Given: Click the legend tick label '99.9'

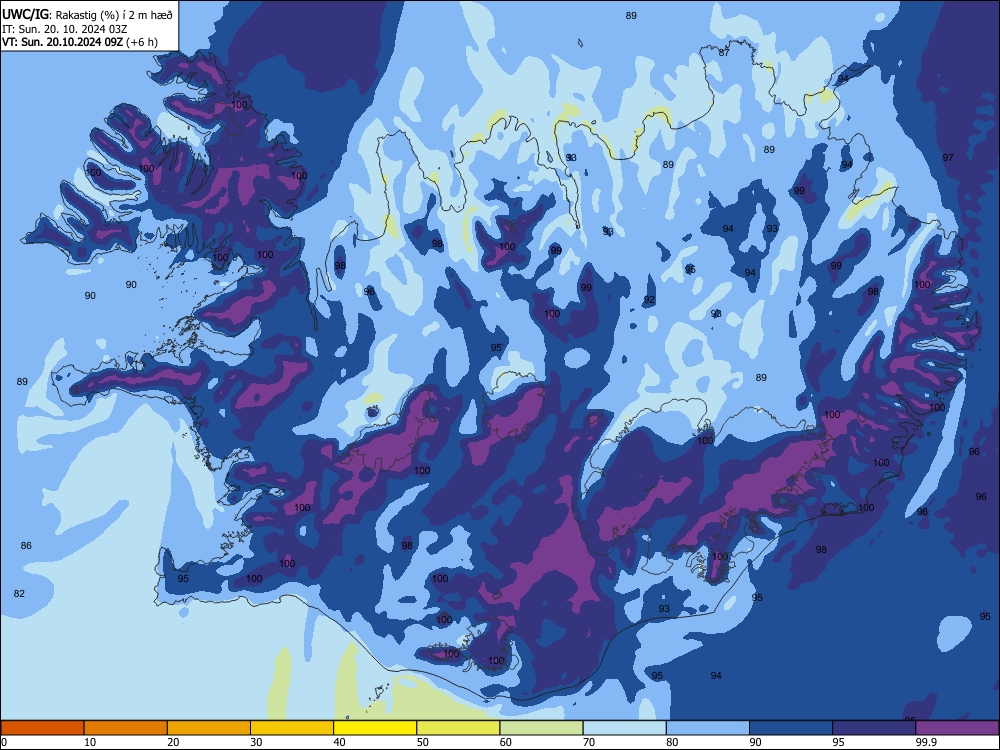Looking at the screenshot, I should [x=926, y=742].
